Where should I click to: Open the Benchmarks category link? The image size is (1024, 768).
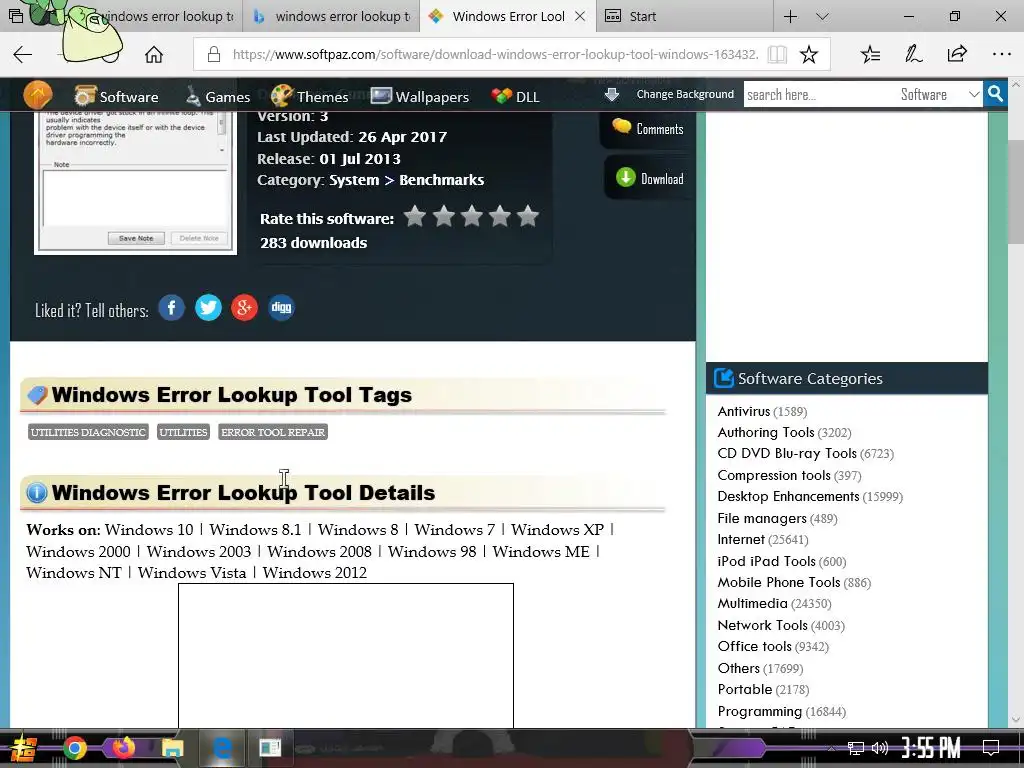pyautogui.click(x=441, y=180)
